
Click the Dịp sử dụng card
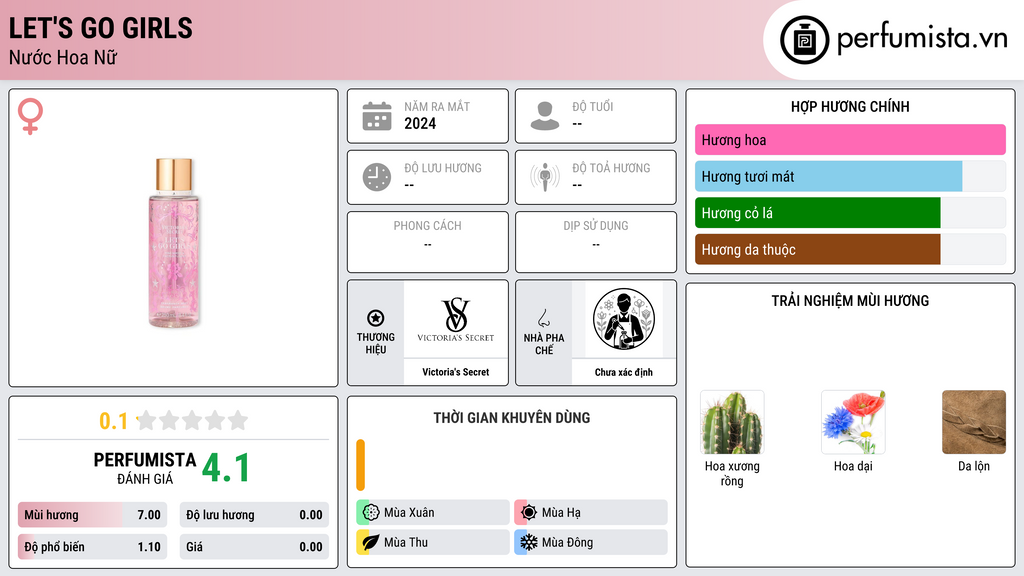[596, 242]
